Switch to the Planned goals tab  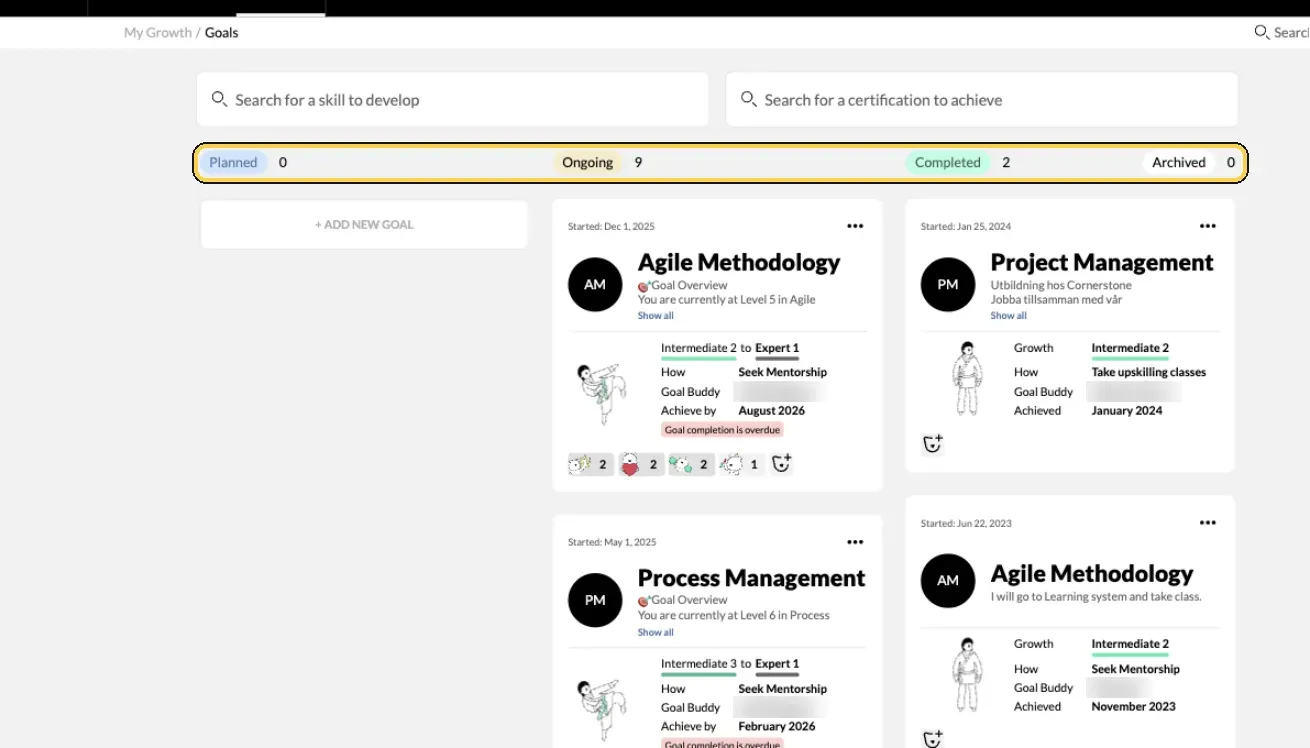point(233,162)
